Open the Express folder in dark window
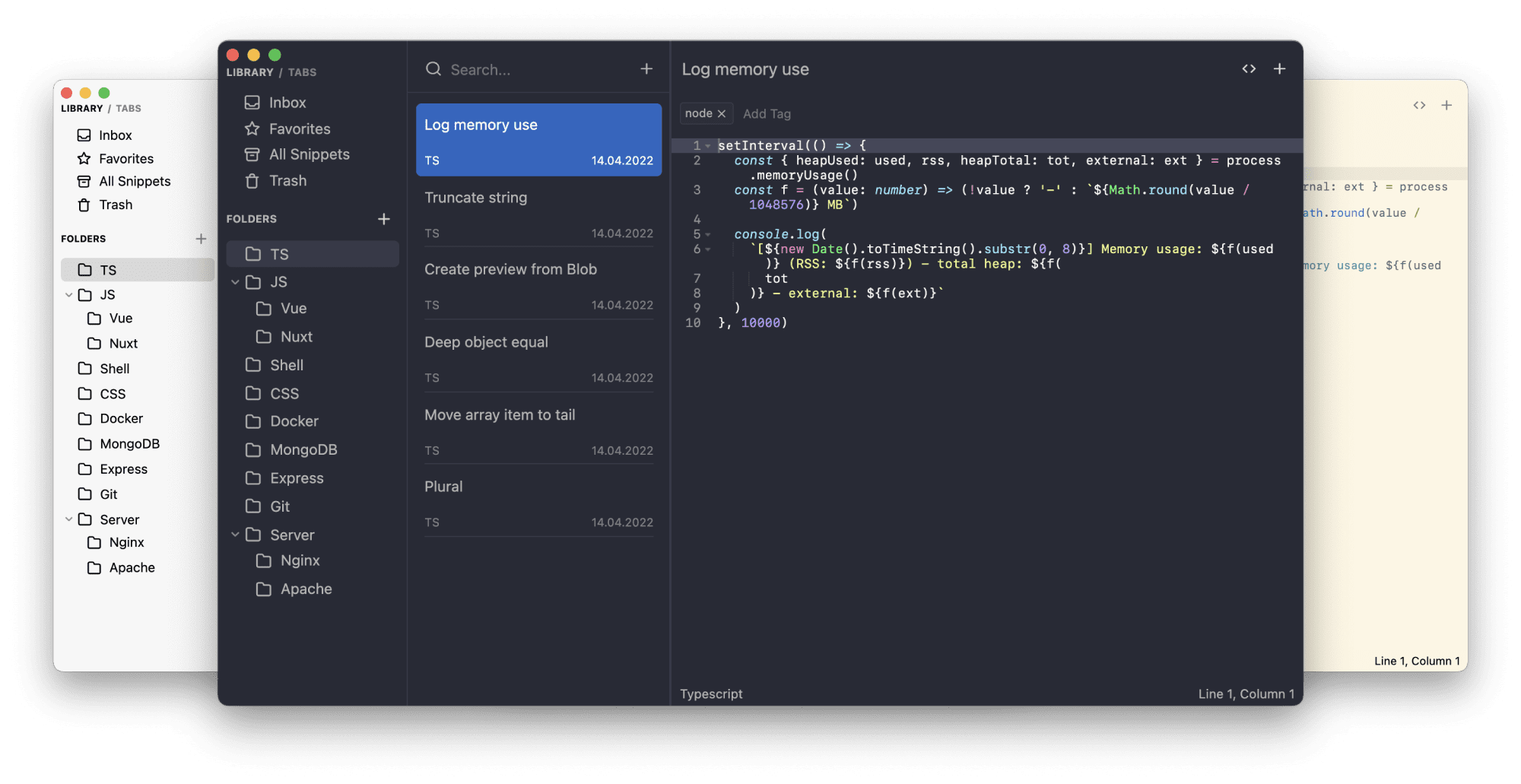1521x784 pixels. (x=284, y=478)
